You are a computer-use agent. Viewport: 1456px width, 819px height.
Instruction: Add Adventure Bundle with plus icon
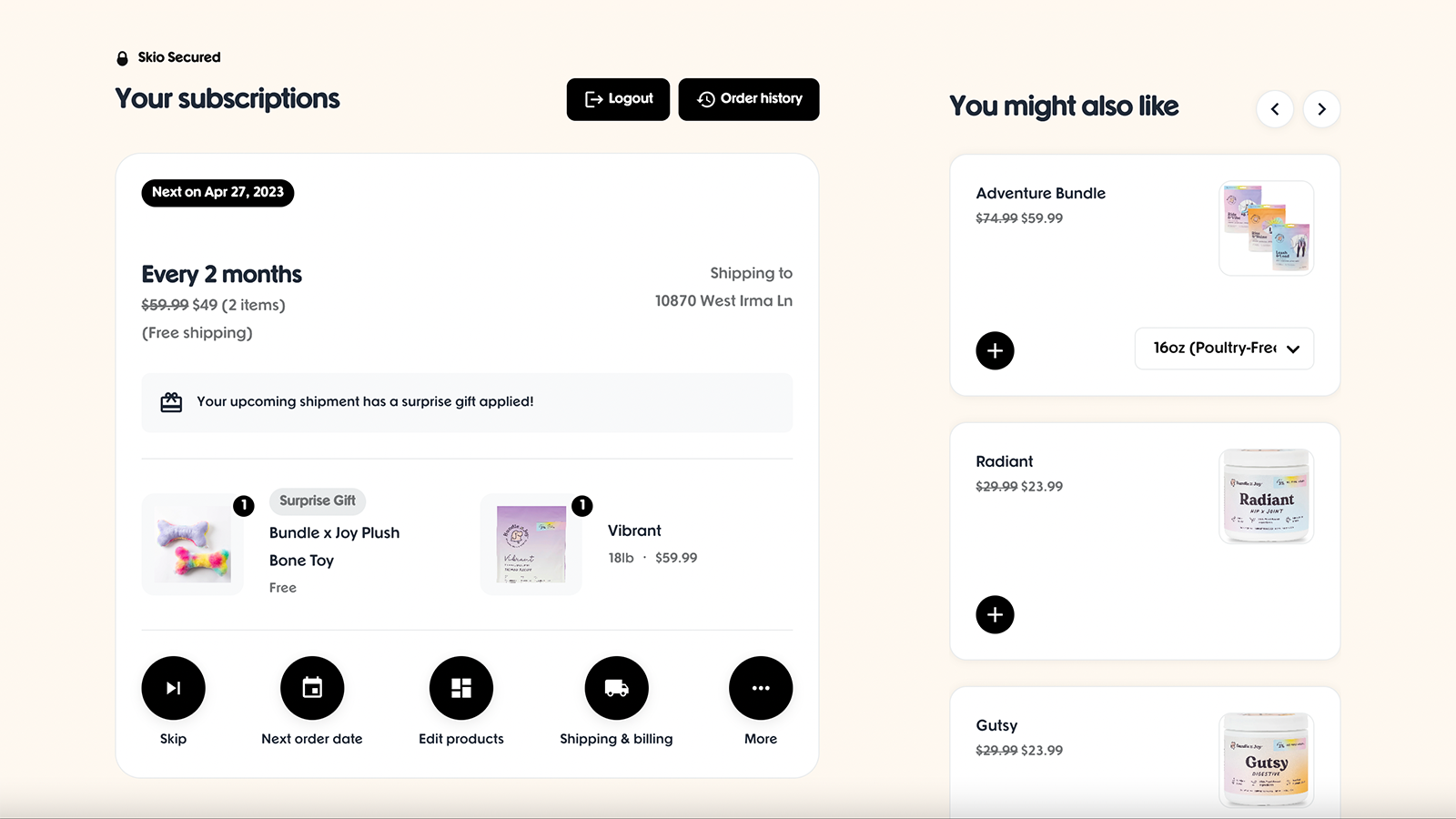coord(995,350)
